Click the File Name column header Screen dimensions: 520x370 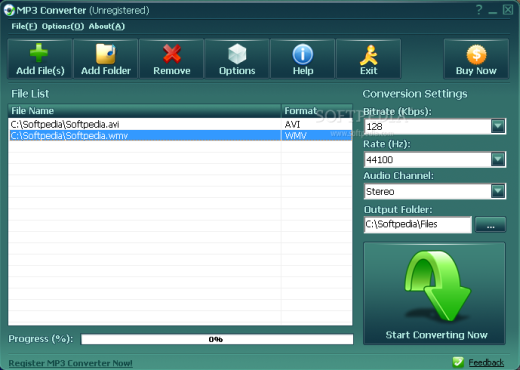[x=144, y=111]
